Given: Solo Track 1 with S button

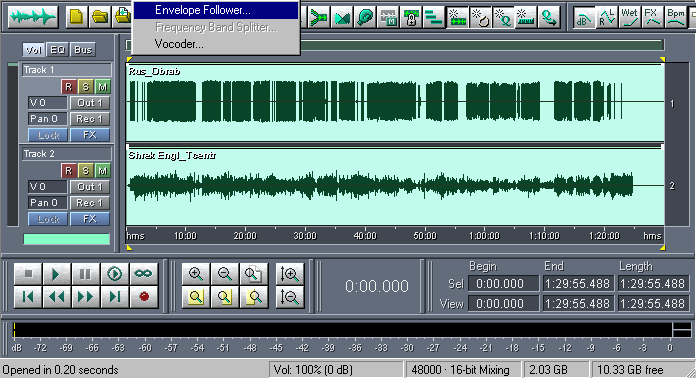Looking at the screenshot, I should [x=86, y=87].
